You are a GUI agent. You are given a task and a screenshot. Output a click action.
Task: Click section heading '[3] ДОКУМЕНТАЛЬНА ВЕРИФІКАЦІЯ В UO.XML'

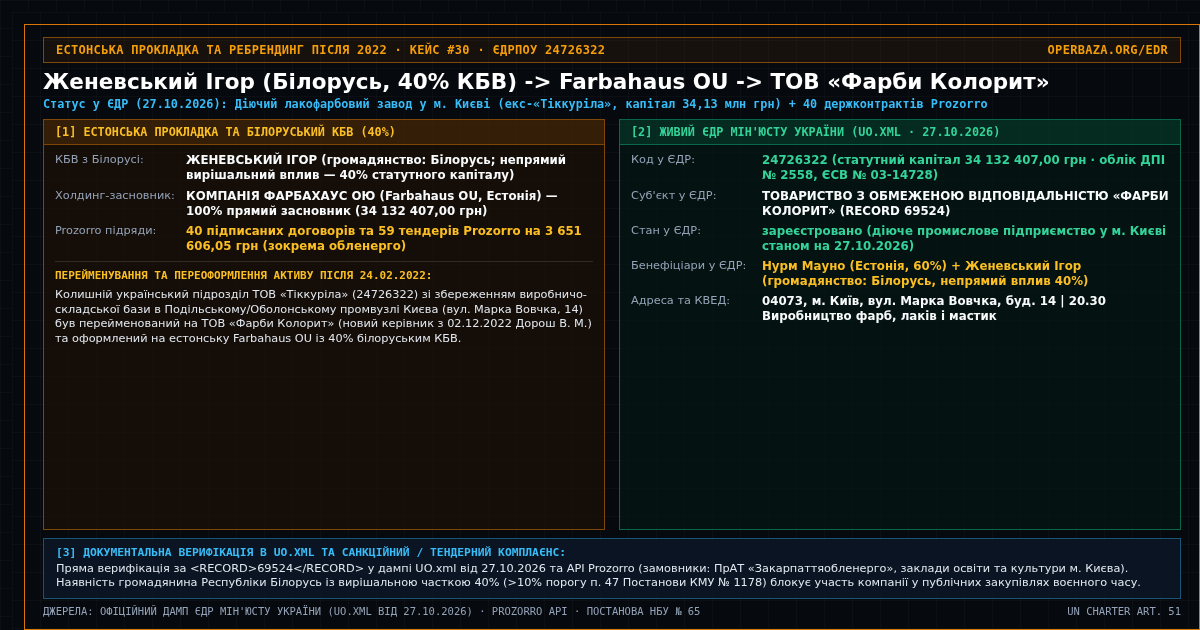point(311,552)
